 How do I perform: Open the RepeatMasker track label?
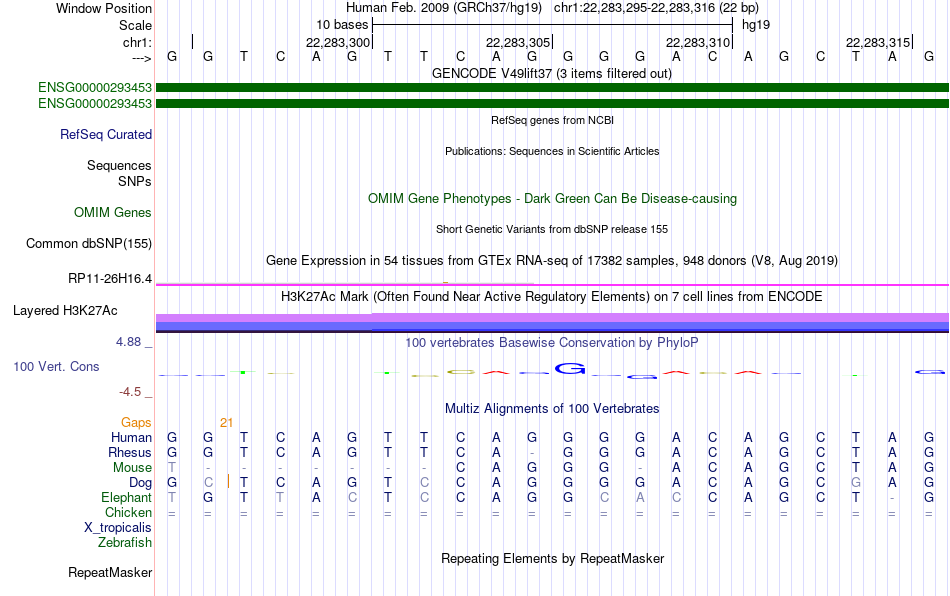tap(110, 572)
